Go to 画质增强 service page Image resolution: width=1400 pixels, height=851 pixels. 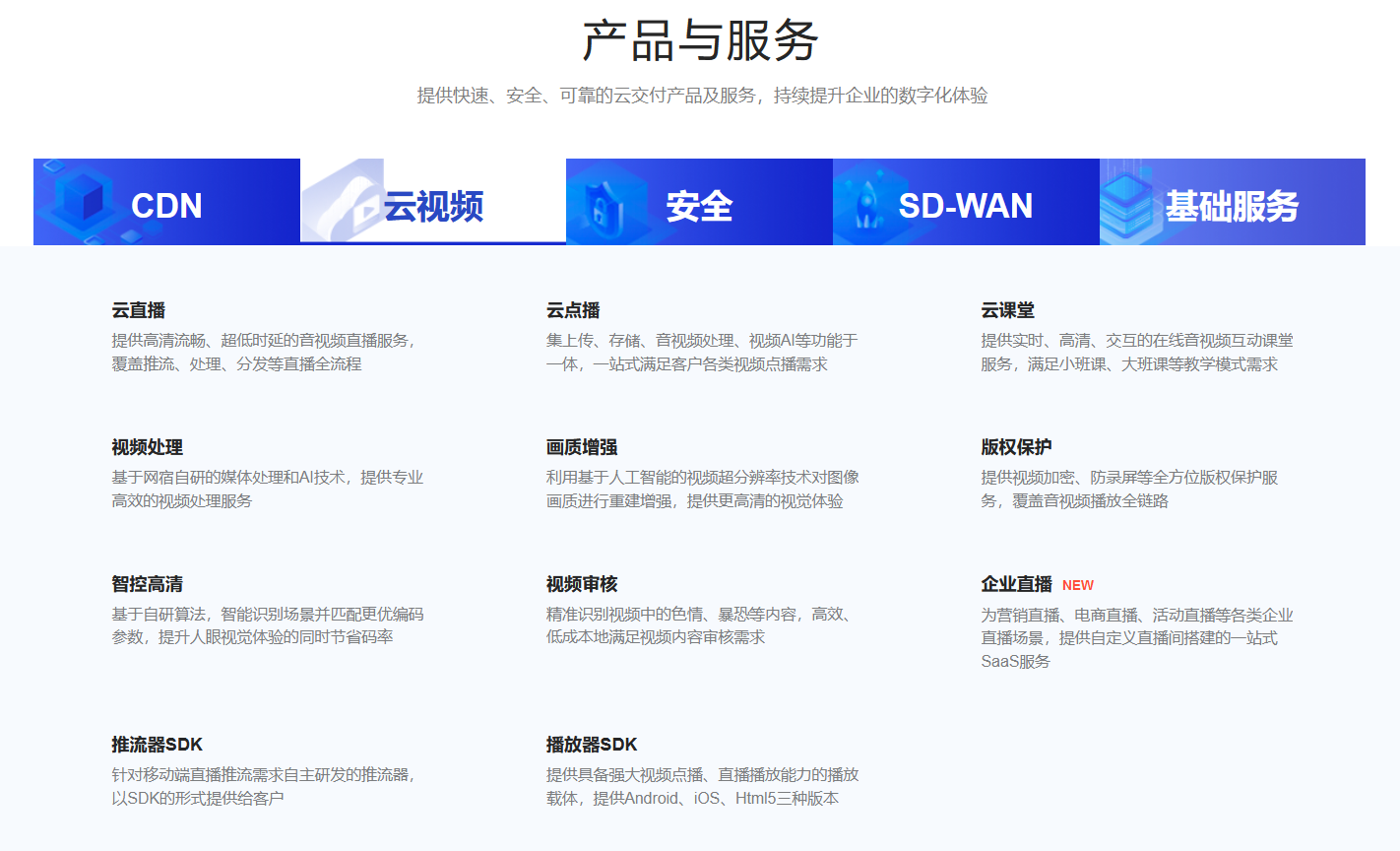click(x=582, y=447)
